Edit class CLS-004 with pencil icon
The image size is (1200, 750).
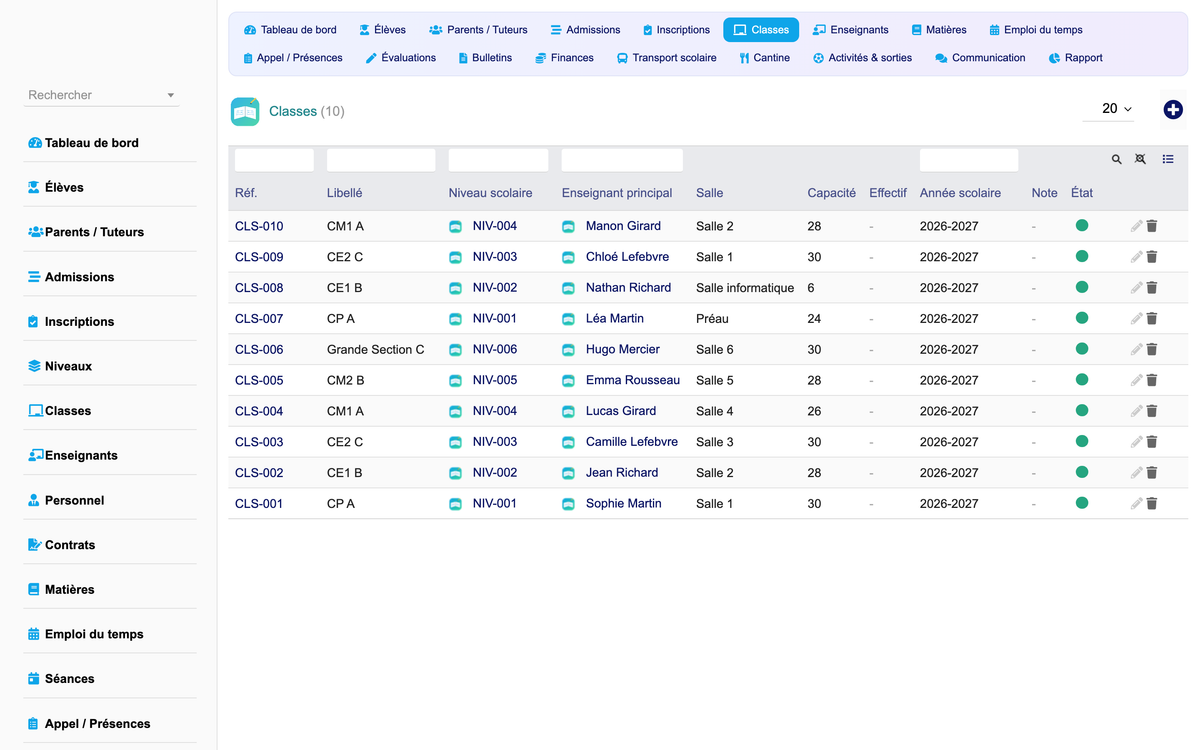(x=1136, y=411)
